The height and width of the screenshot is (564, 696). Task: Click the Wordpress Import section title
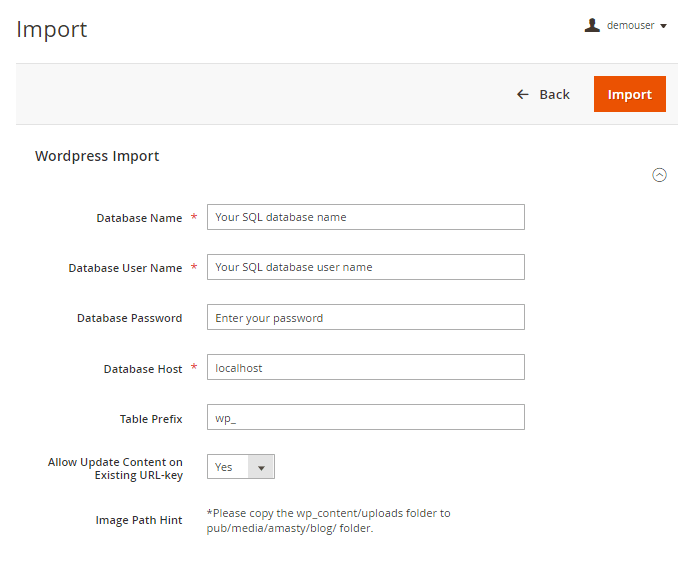[x=97, y=156]
